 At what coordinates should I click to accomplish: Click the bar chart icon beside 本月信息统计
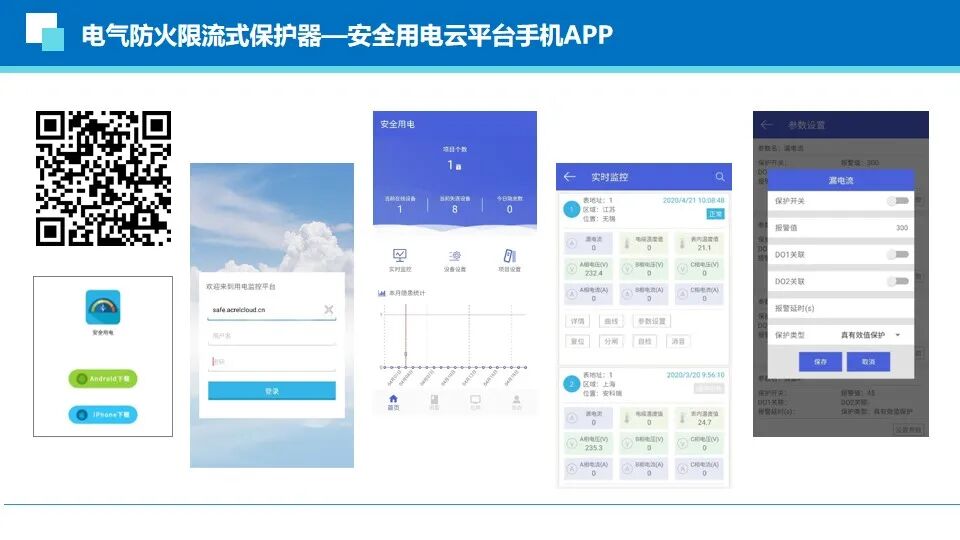(382, 293)
